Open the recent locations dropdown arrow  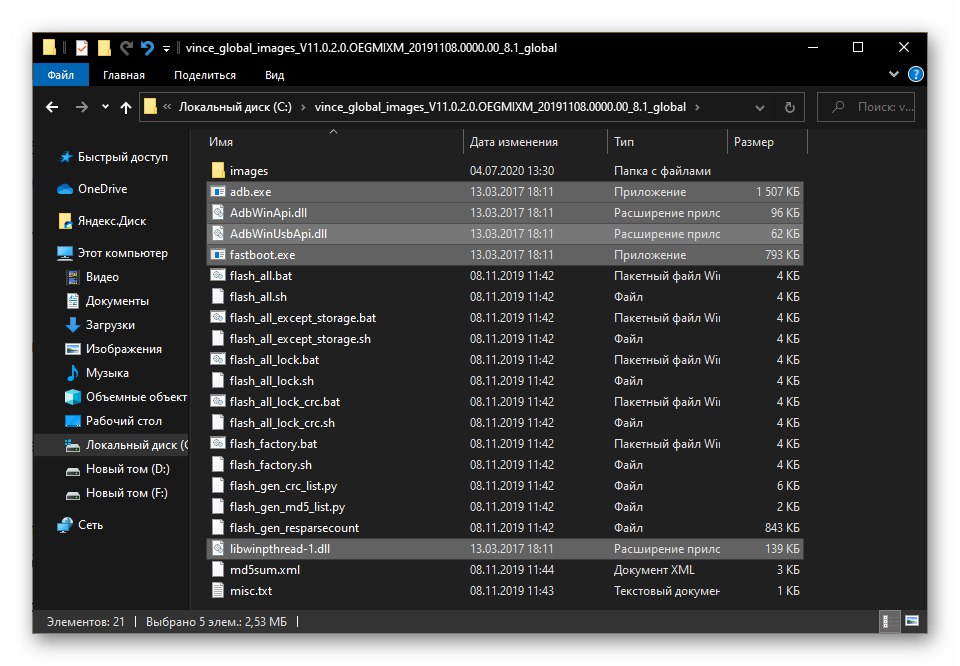[105, 107]
